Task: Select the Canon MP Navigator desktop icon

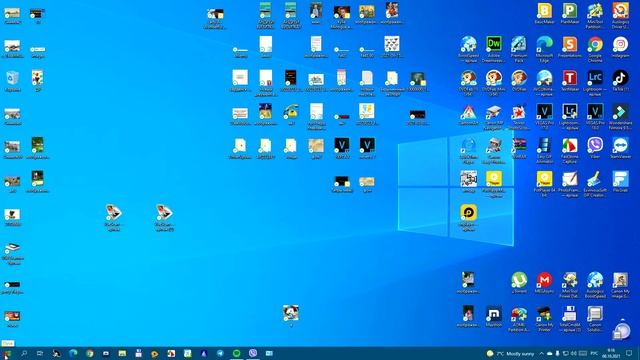Action: 493,116
